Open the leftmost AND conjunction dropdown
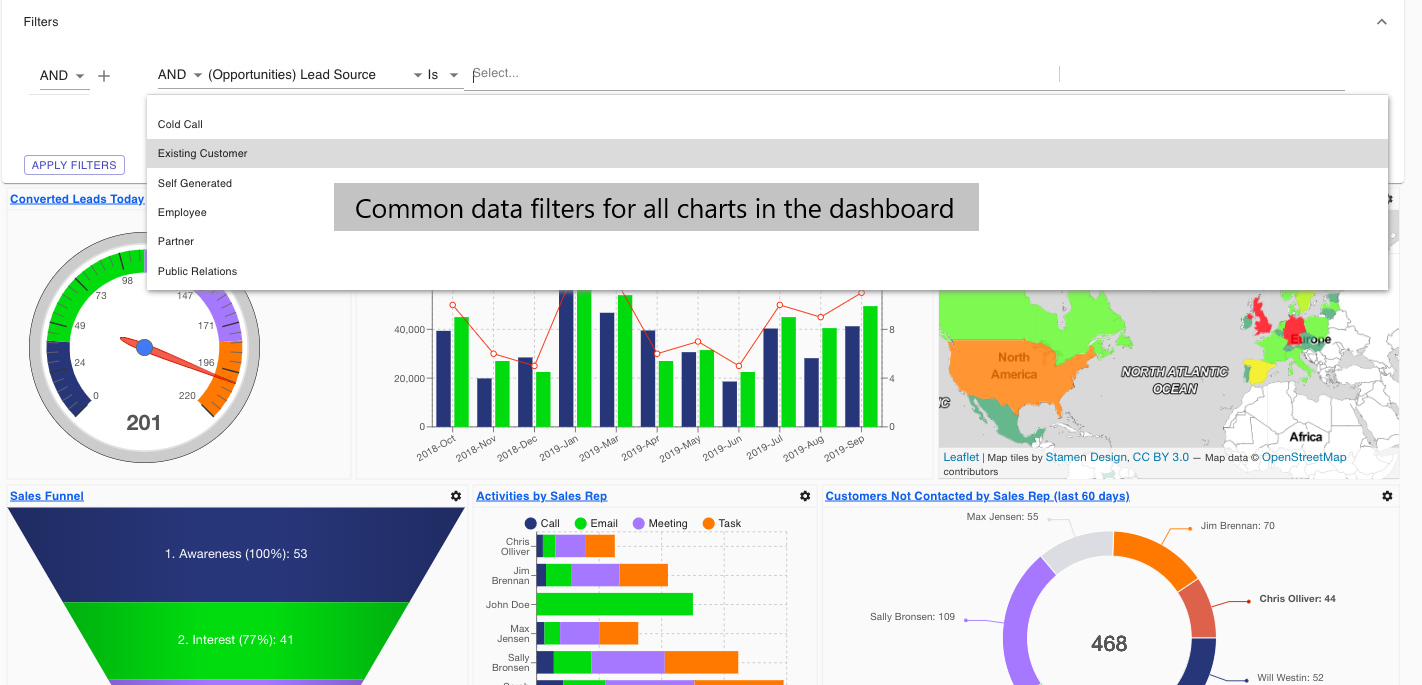 click(x=61, y=75)
